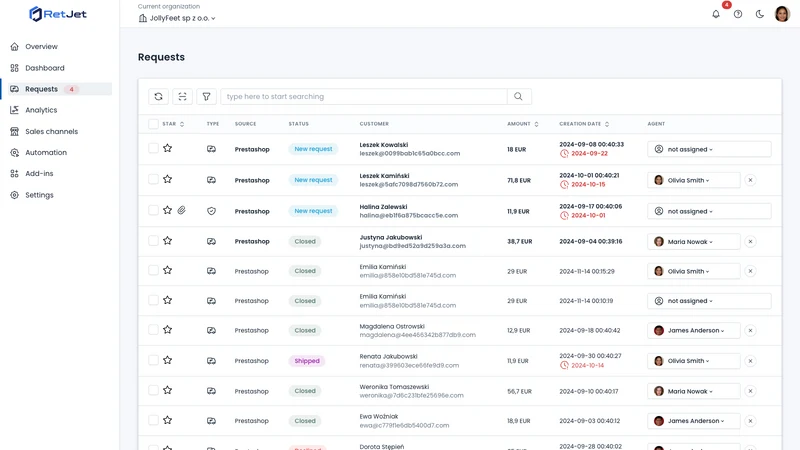Star the Magdalena Ostrowski request
Viewport: 800px width, 450px height.
(167, 330)
